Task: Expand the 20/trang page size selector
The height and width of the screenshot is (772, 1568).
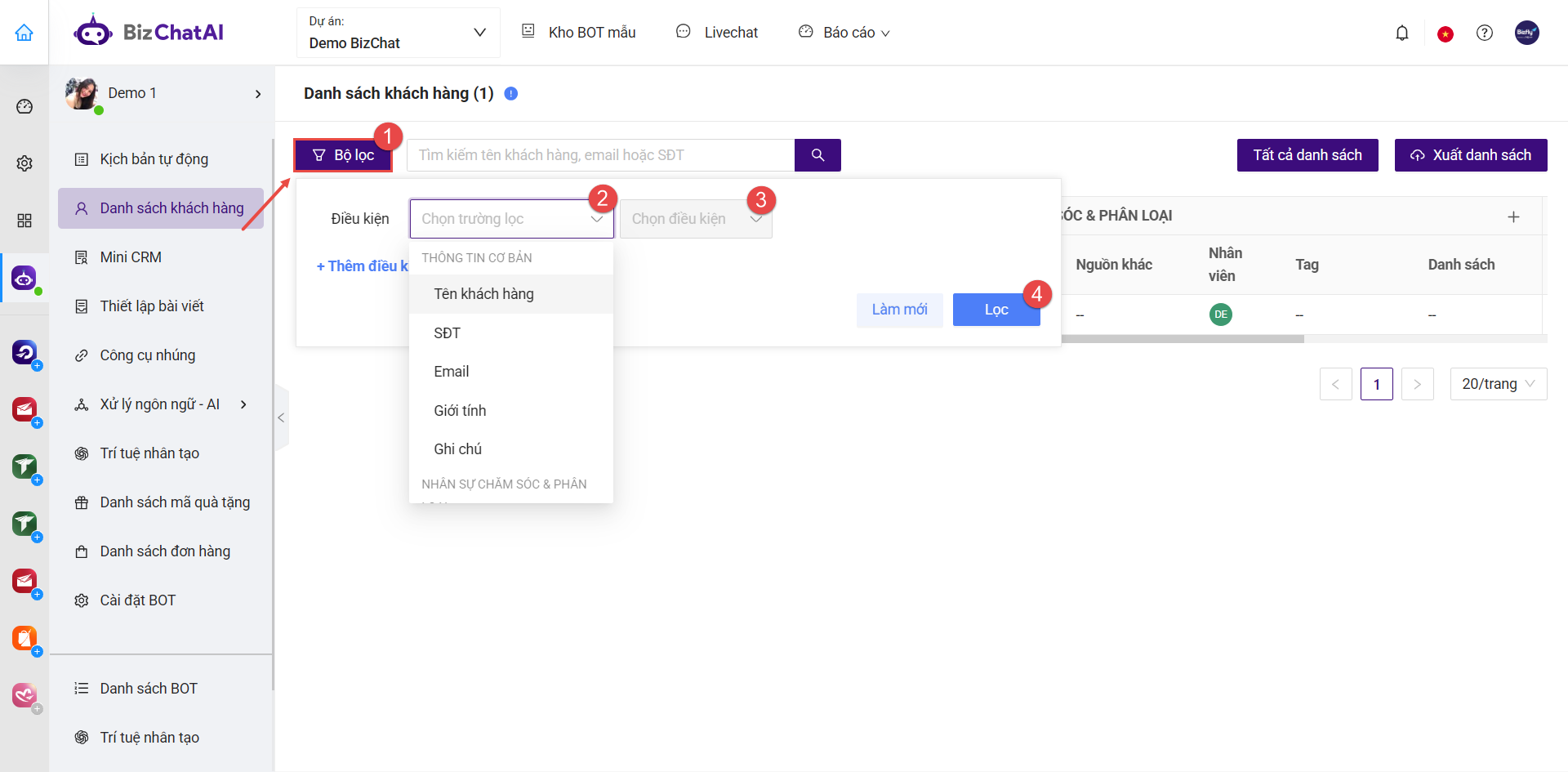Action: point(1498,384)
